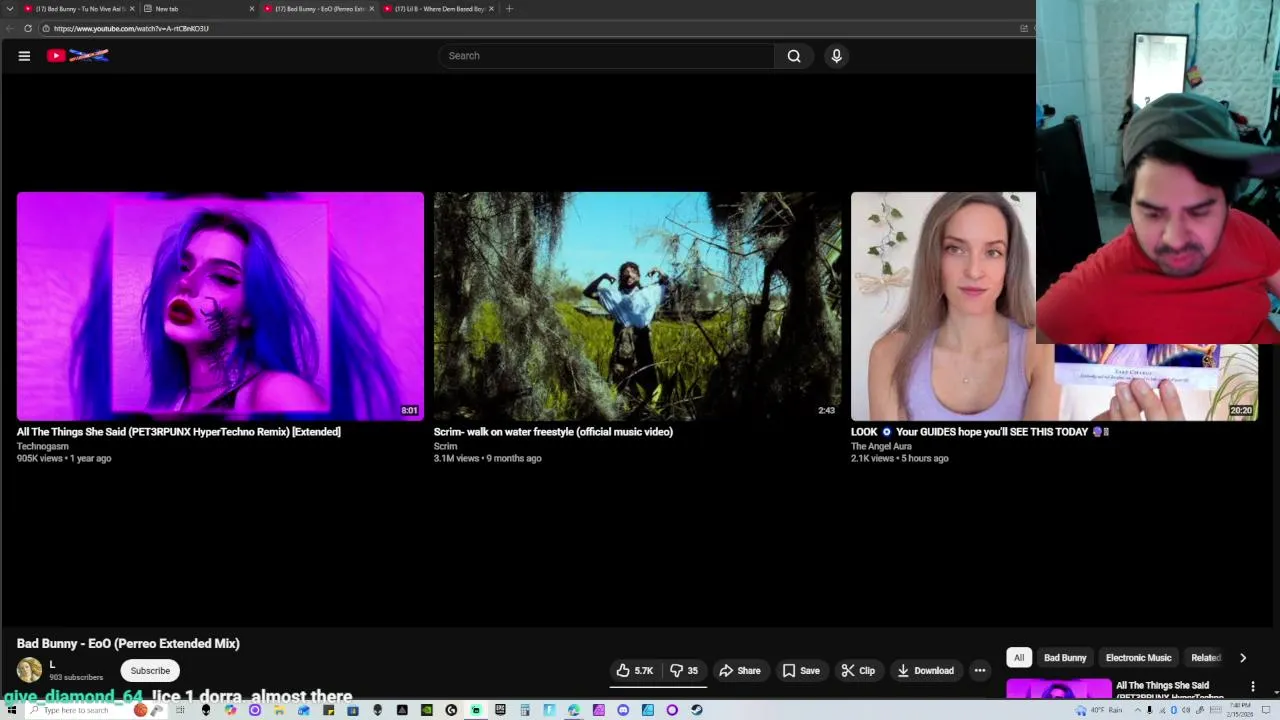Screen dimensions: 1280x720
Task: Visit the Technogasm channel
Action: (x=43, y=446)
